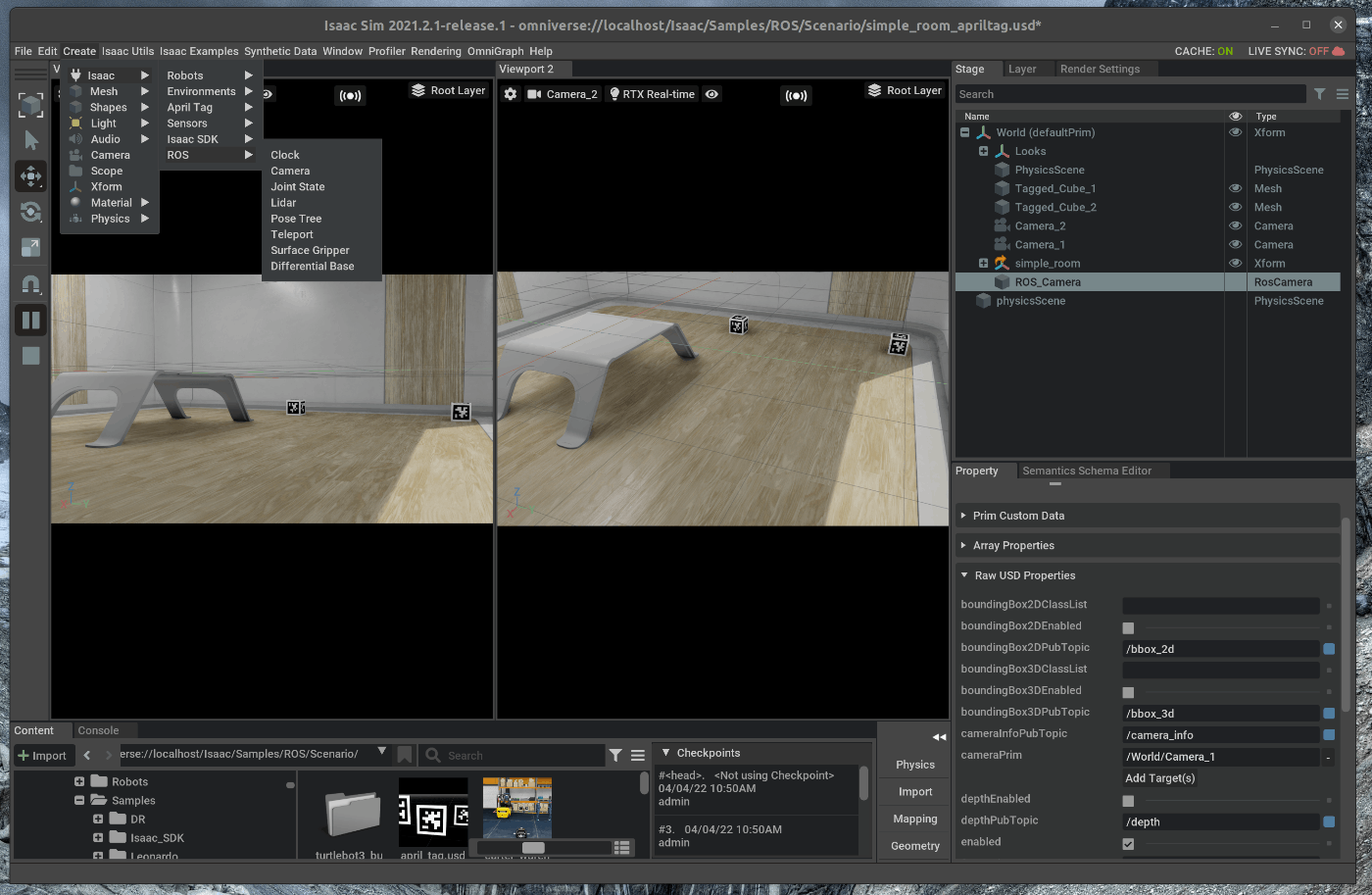Activate the Scale gizmo tool
The width and height of the screenshot is (1372, 895).
pos(31,247)
